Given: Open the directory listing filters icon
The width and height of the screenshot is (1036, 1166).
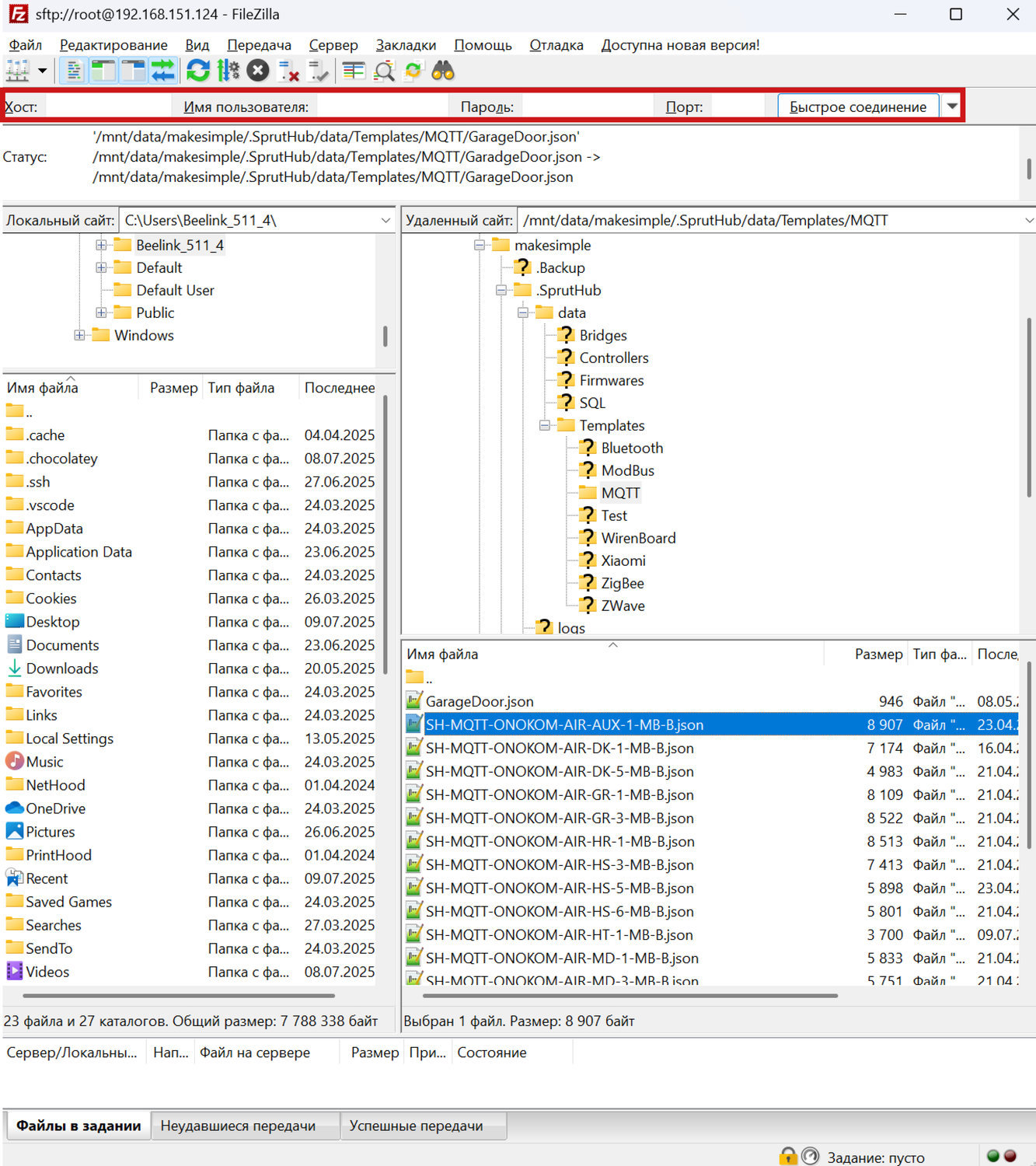Looking at the screenshot, I should tap(354, 72).
